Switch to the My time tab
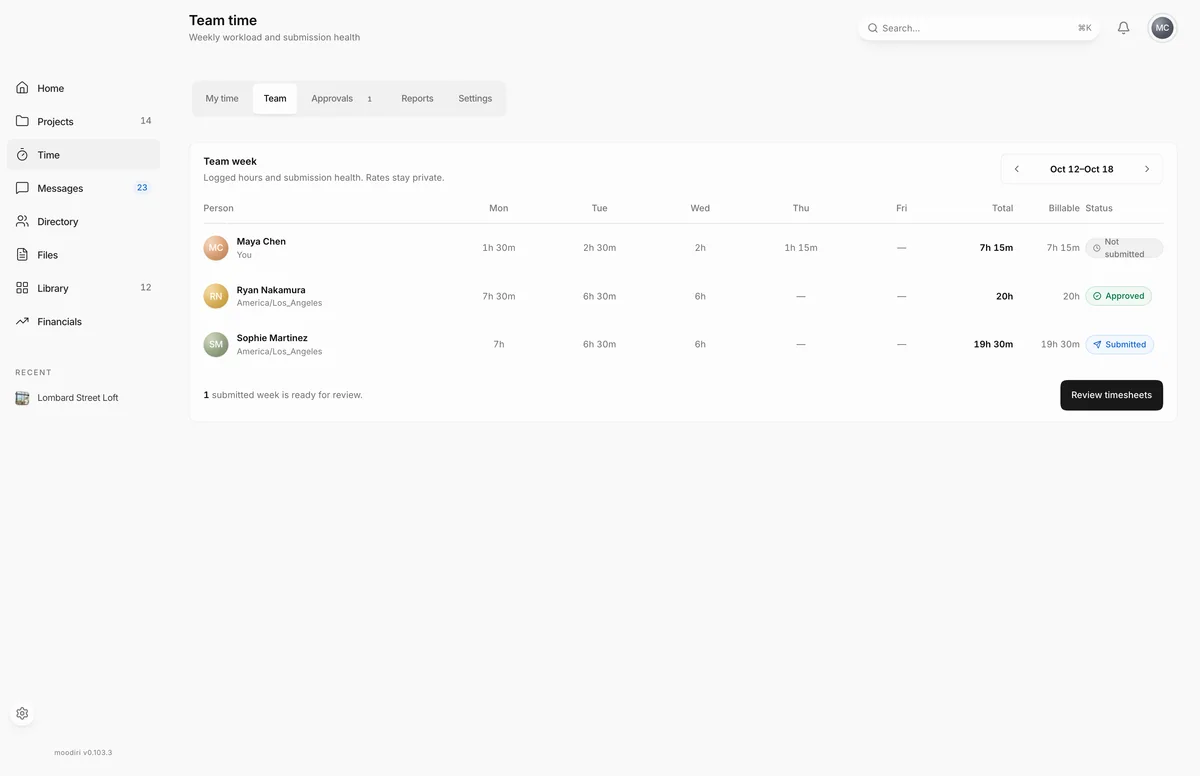 [x=222, y=99]
